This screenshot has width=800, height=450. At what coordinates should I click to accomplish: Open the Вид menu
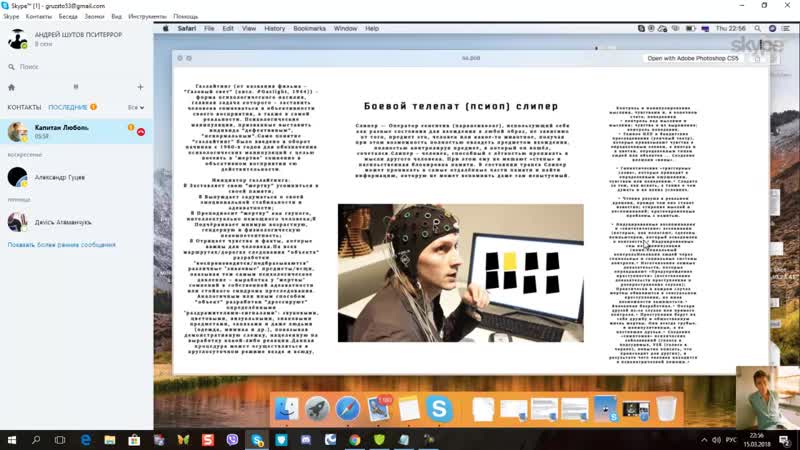coord(116,16)
